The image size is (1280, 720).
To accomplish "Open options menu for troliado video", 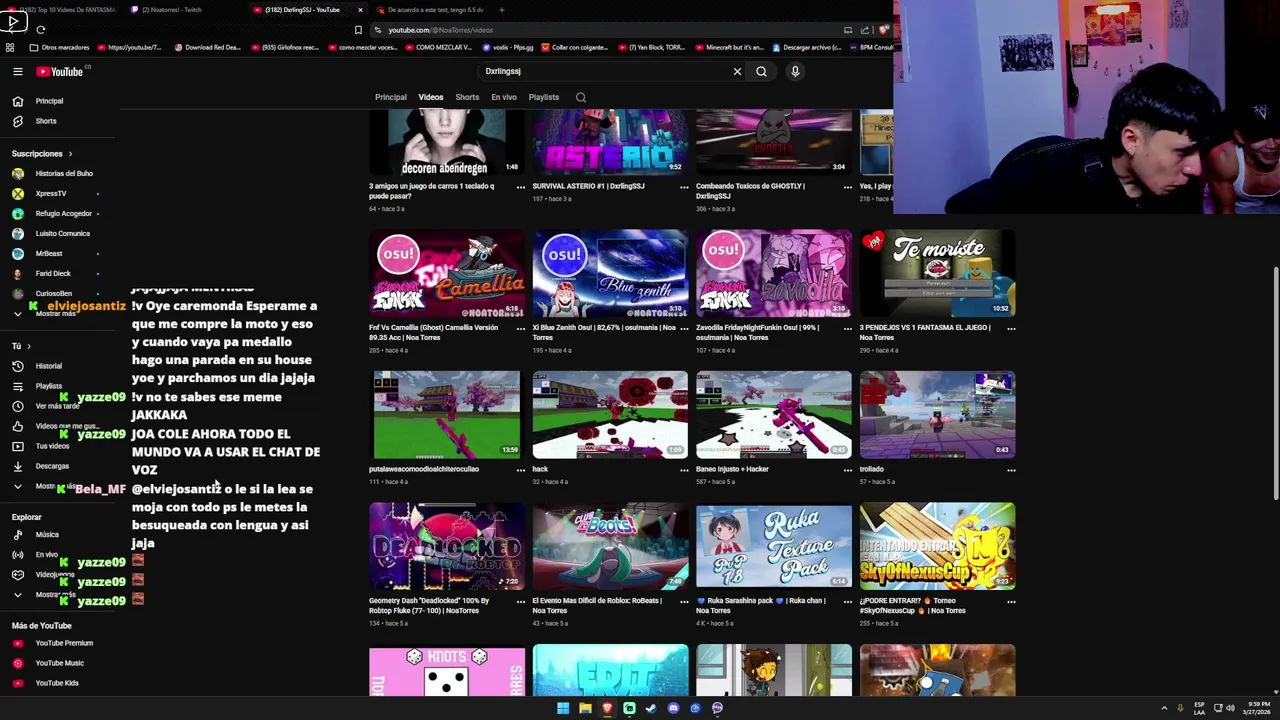I will (x=1011, y=470).
